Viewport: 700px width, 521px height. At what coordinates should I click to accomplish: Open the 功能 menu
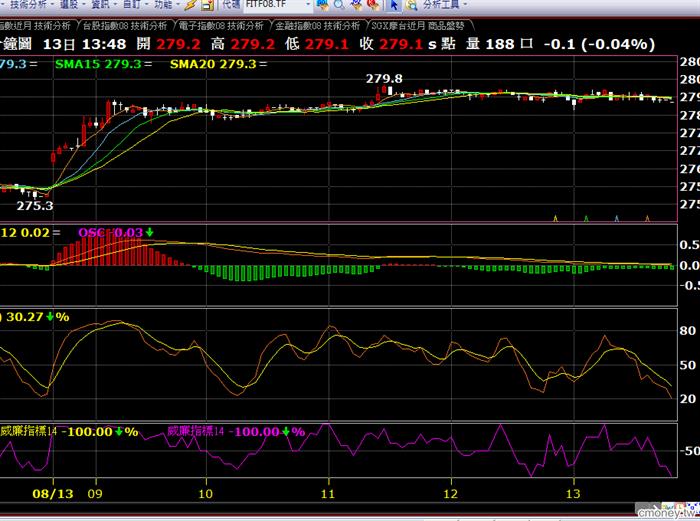pyautogui.click(x=167, y=5)
